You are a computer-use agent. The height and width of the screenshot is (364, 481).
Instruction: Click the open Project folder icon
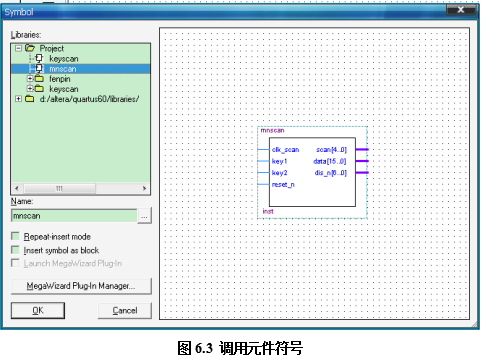pyautogui.click(x=30, y=48)
